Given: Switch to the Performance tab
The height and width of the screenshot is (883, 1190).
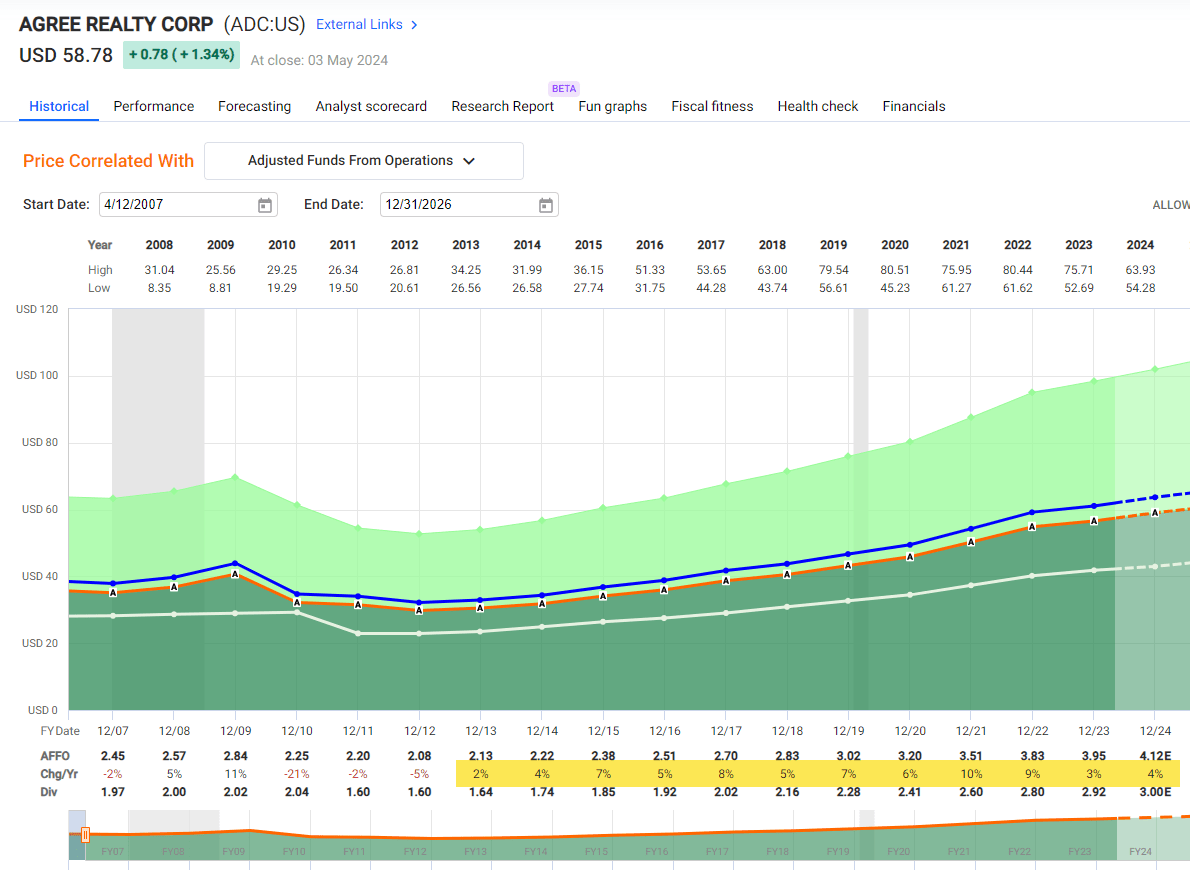Looking at the screenshot, I should [153, 106].
